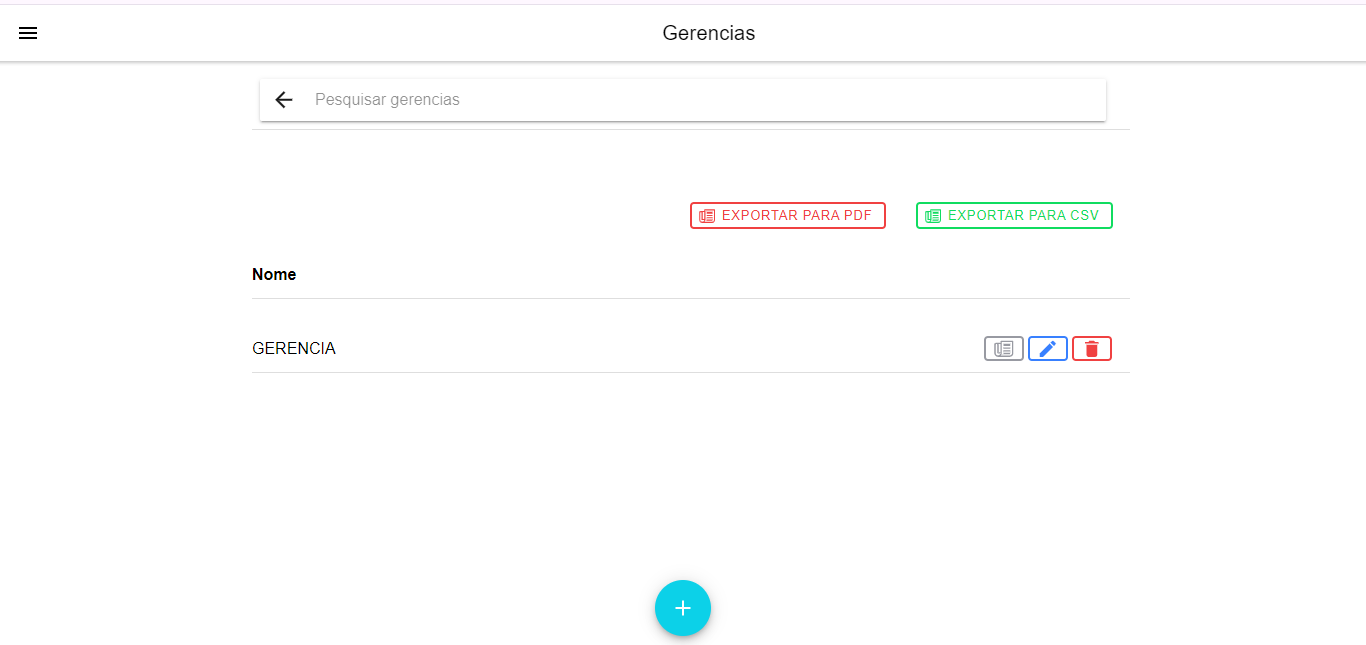Click the Nome column header
The image size is (1366, 645).
coord(274,274)
